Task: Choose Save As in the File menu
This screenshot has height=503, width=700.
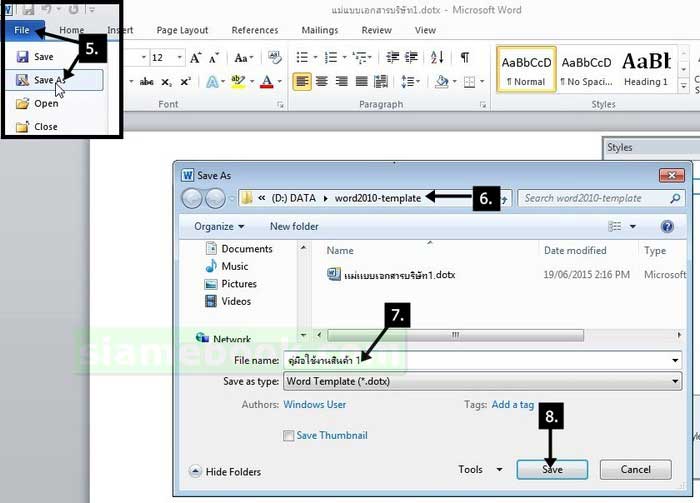Action: point(54,80)
